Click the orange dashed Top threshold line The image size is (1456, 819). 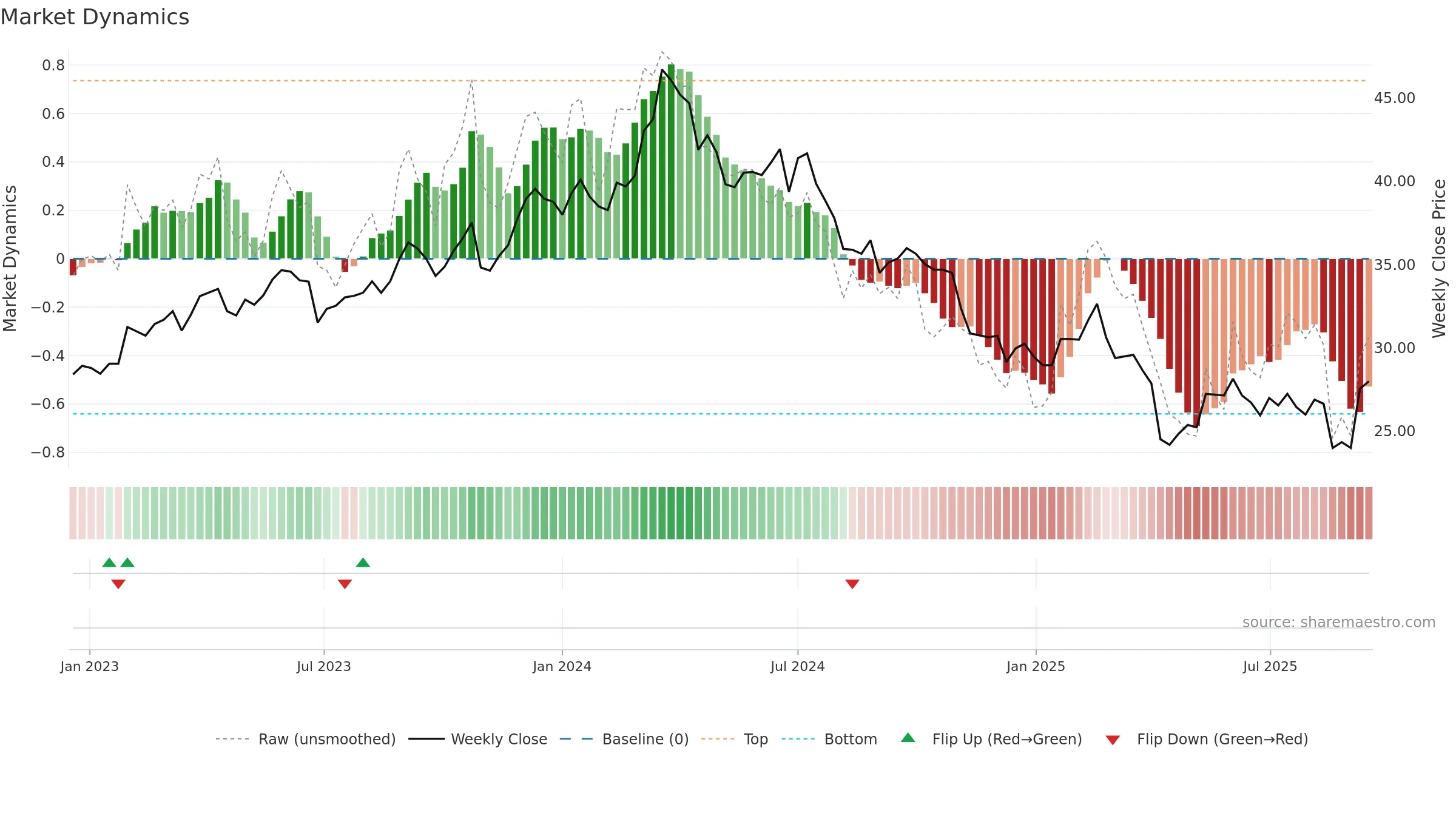point(719,81)
